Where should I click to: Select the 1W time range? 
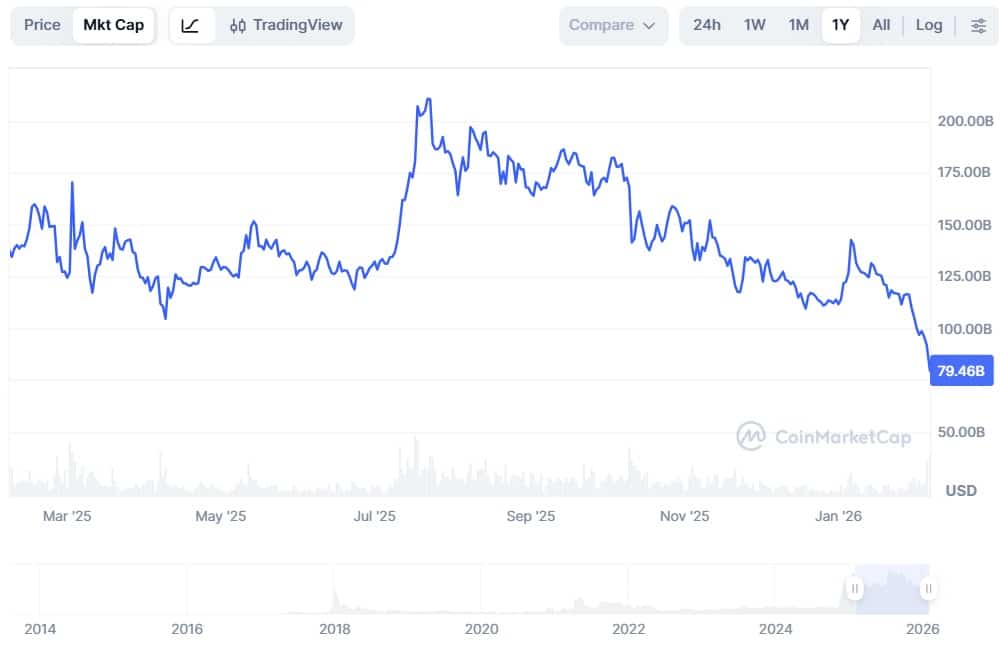(754, 25)
